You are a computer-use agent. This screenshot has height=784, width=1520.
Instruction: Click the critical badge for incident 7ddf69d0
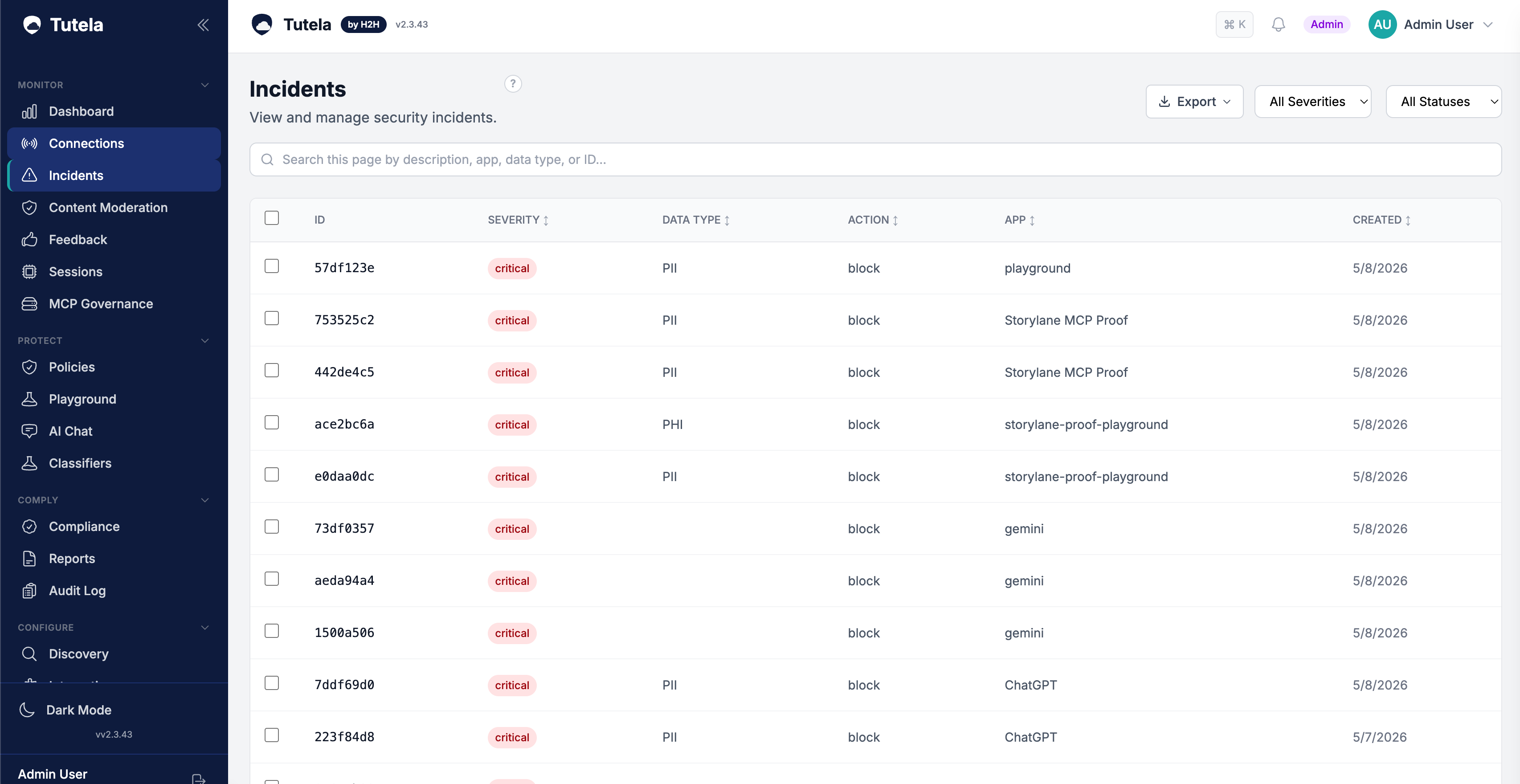[x=511, y=686]
